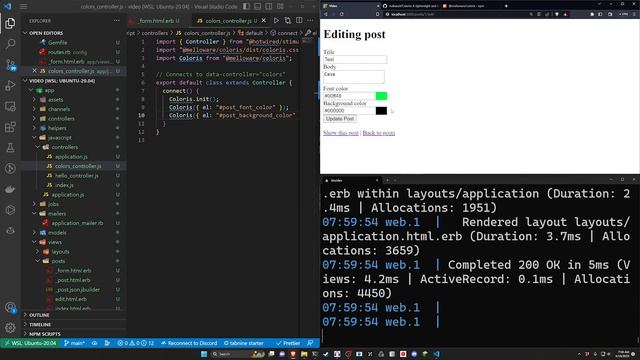Collapse the Open Editors section
Viewport: 640px width, 360px height.
point(46,33)
